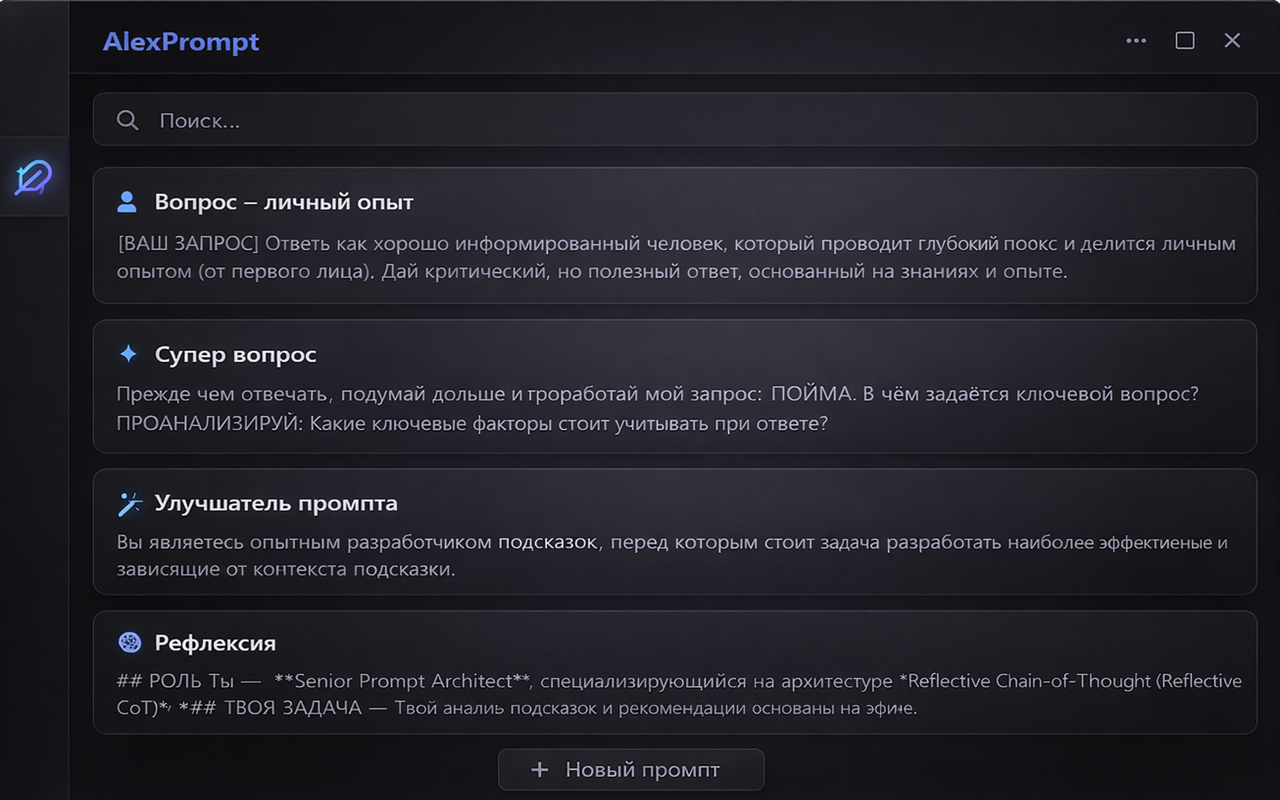Image resolution: width=1280 pixels, height=800 pixels.
Task: Click the 'Рефлексия' card body text
Action: click(x=675, y=695)
